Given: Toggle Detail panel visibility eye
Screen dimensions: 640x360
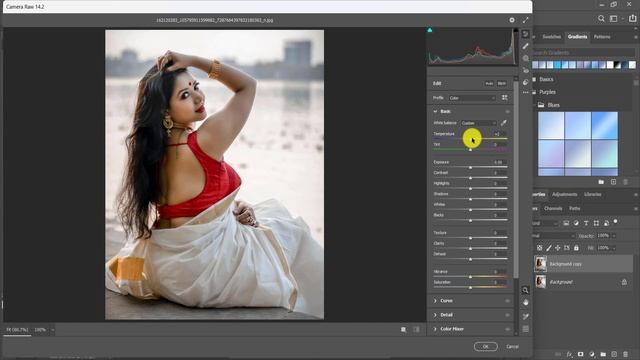Looking at the screenshot, I should (508, 315).
